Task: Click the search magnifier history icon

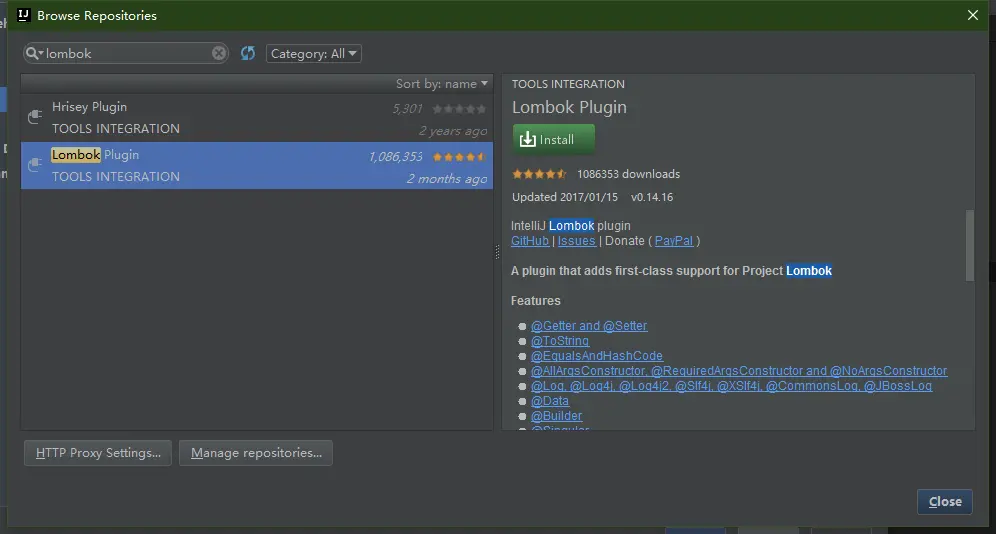Action: point(34,53)
